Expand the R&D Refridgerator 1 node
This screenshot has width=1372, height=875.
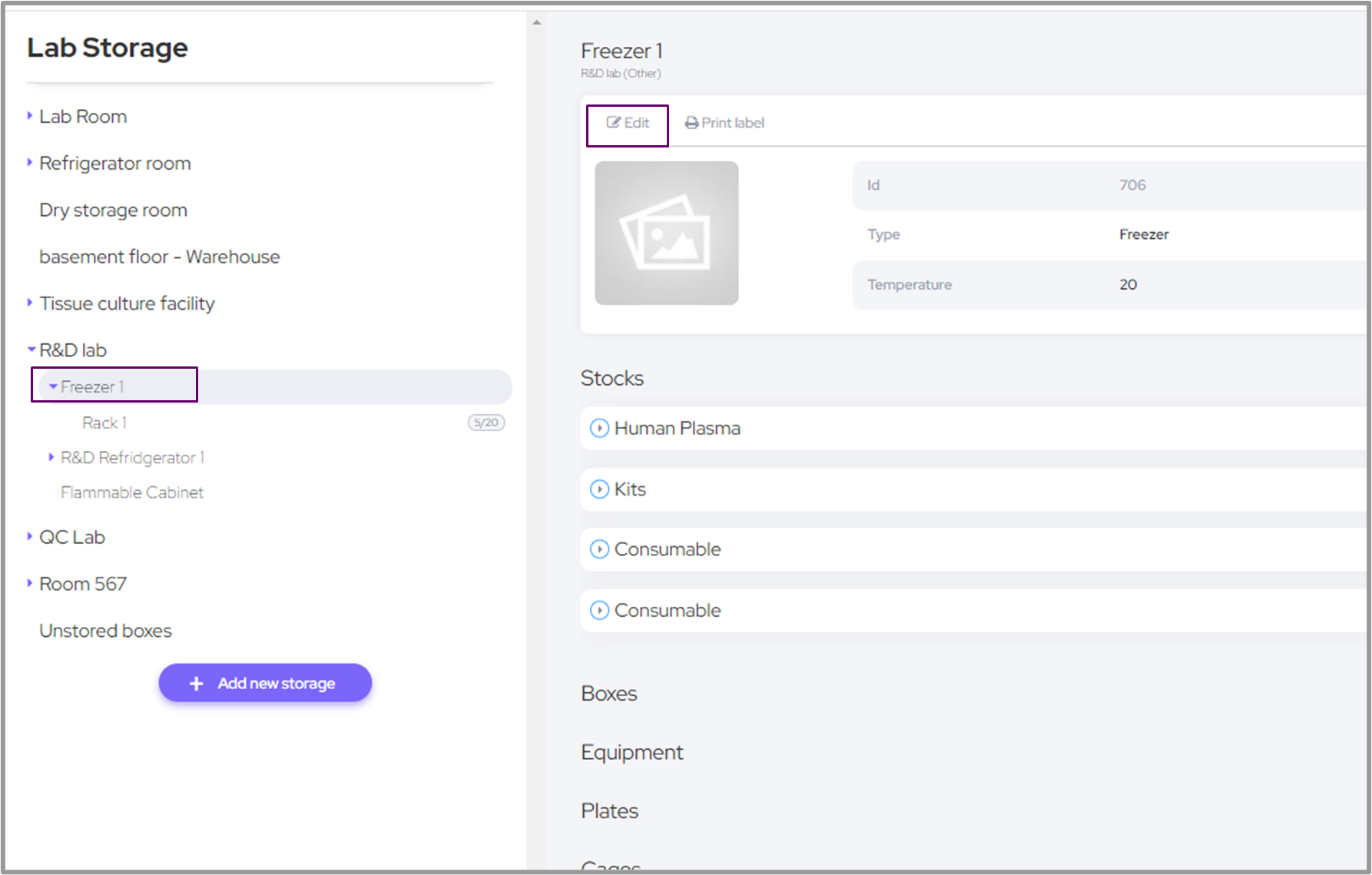[x=51, y=457]
